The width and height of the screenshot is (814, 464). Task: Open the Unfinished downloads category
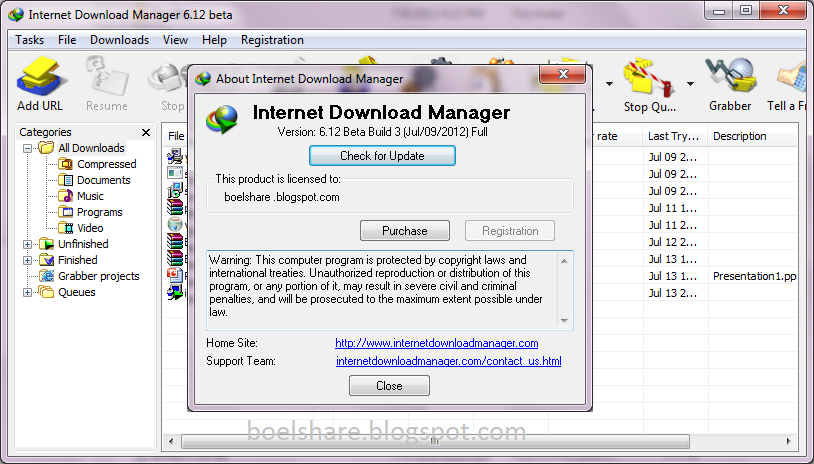(74, 244)
